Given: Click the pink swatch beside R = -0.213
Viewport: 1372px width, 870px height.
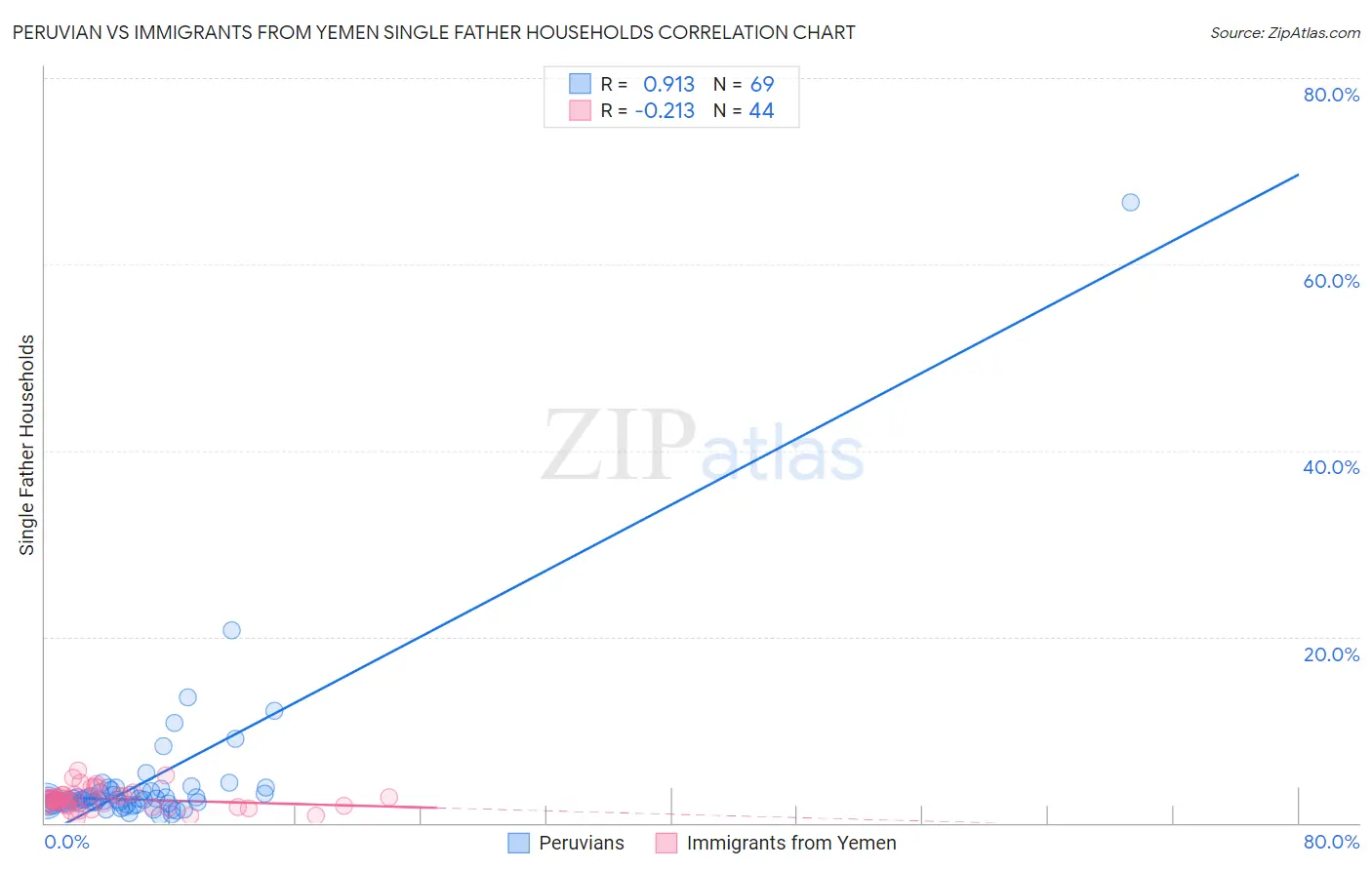Looking at the screenshot, I should (x=580, y=110).
